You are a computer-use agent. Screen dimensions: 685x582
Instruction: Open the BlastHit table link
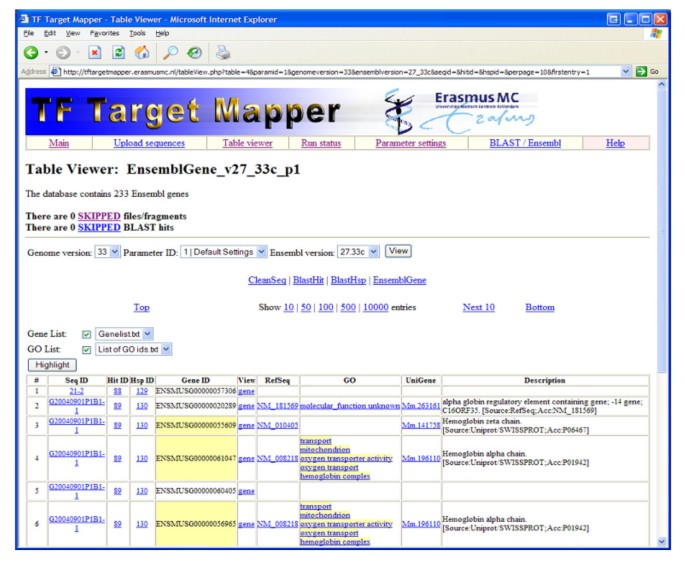[x=308, y=280]
